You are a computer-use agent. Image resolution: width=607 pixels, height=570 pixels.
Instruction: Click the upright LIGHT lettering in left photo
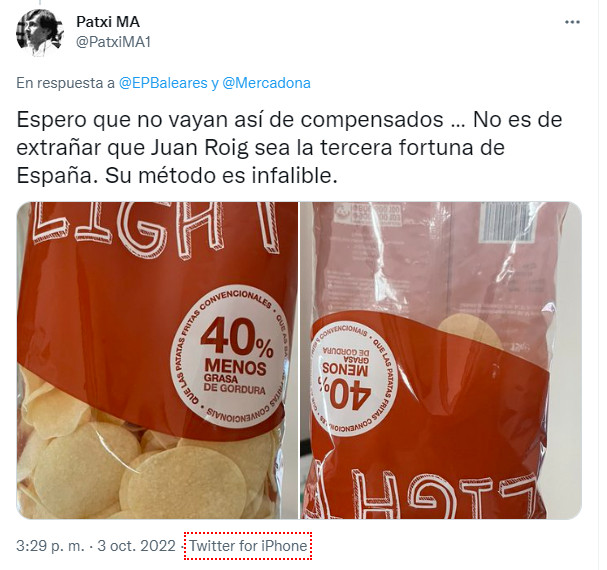[157, 227]
